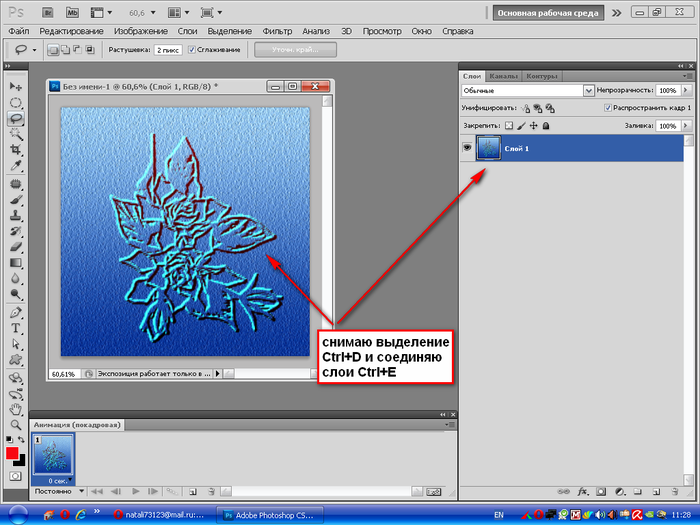Open the Фильтр menu

click(x=277, y=31)
